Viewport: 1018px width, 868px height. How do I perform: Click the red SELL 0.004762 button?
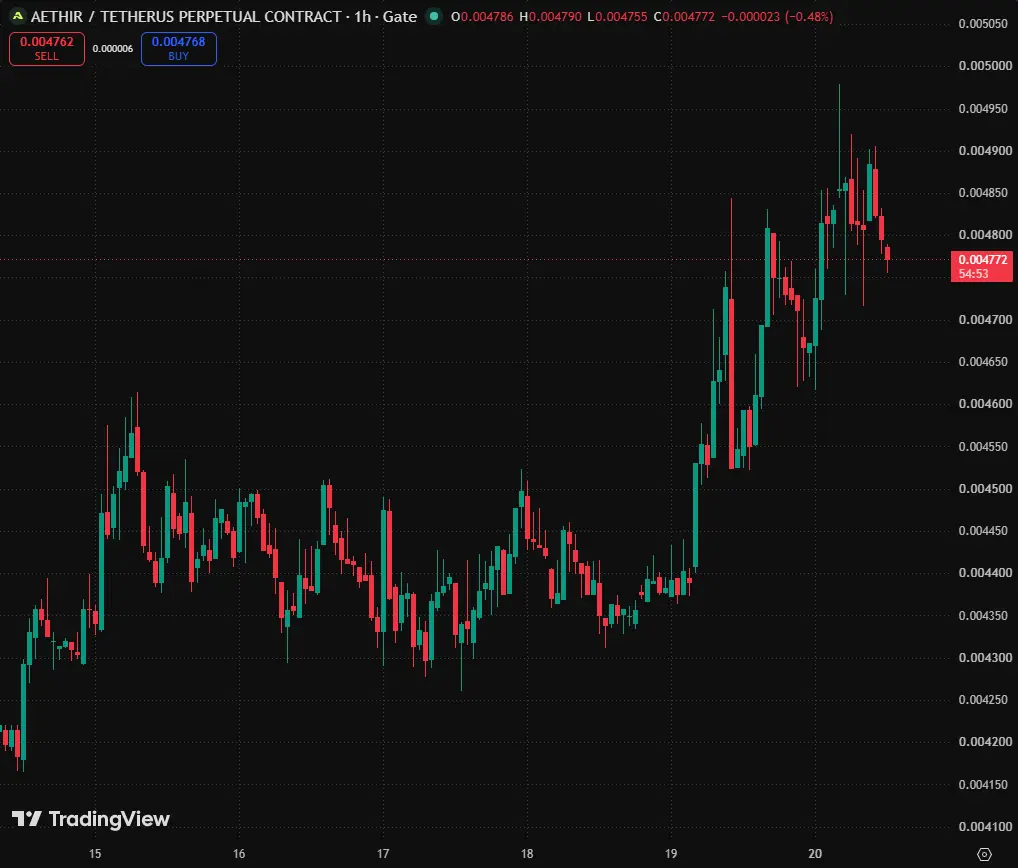point(47,49)
